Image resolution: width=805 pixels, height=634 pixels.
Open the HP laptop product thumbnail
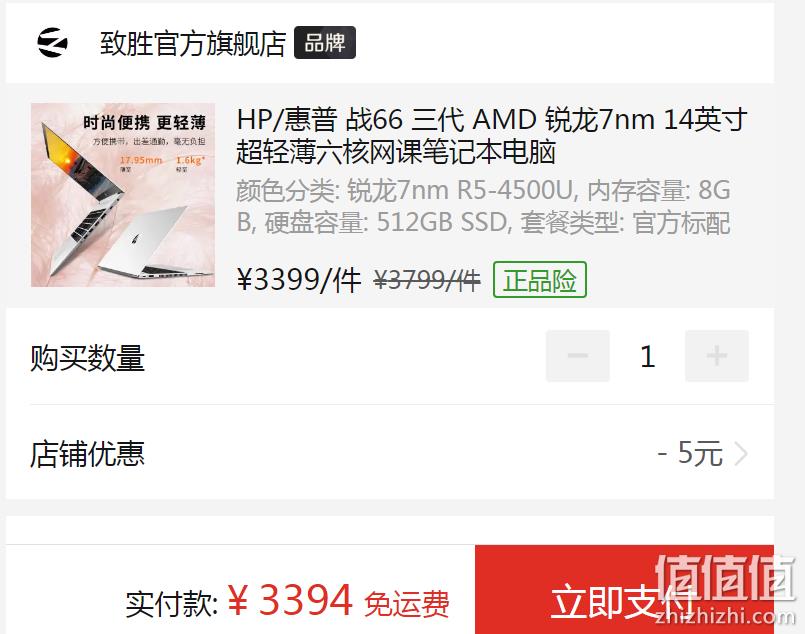tap(123, 195)
